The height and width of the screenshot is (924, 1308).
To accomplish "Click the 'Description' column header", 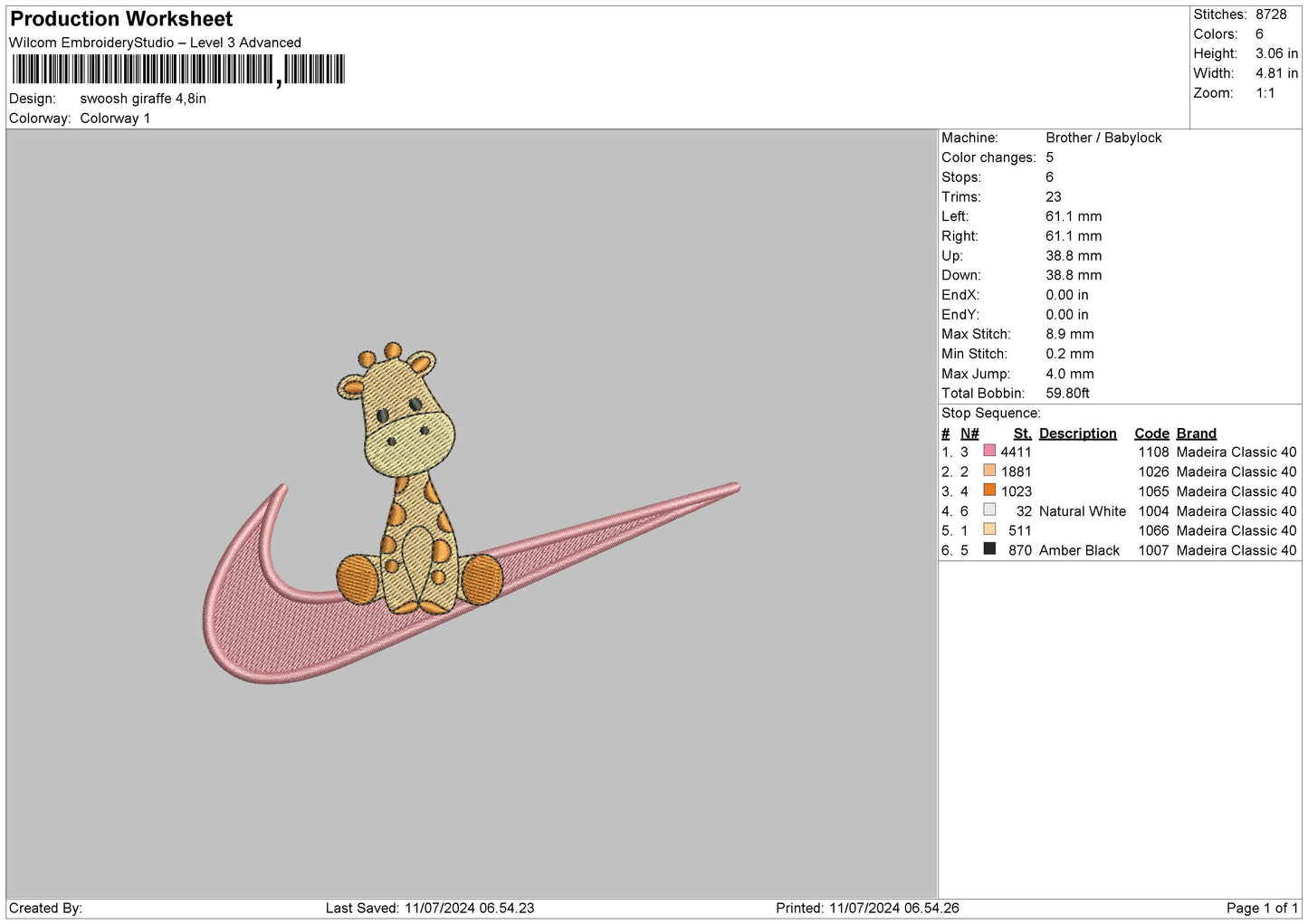I will click(1077, 433).
